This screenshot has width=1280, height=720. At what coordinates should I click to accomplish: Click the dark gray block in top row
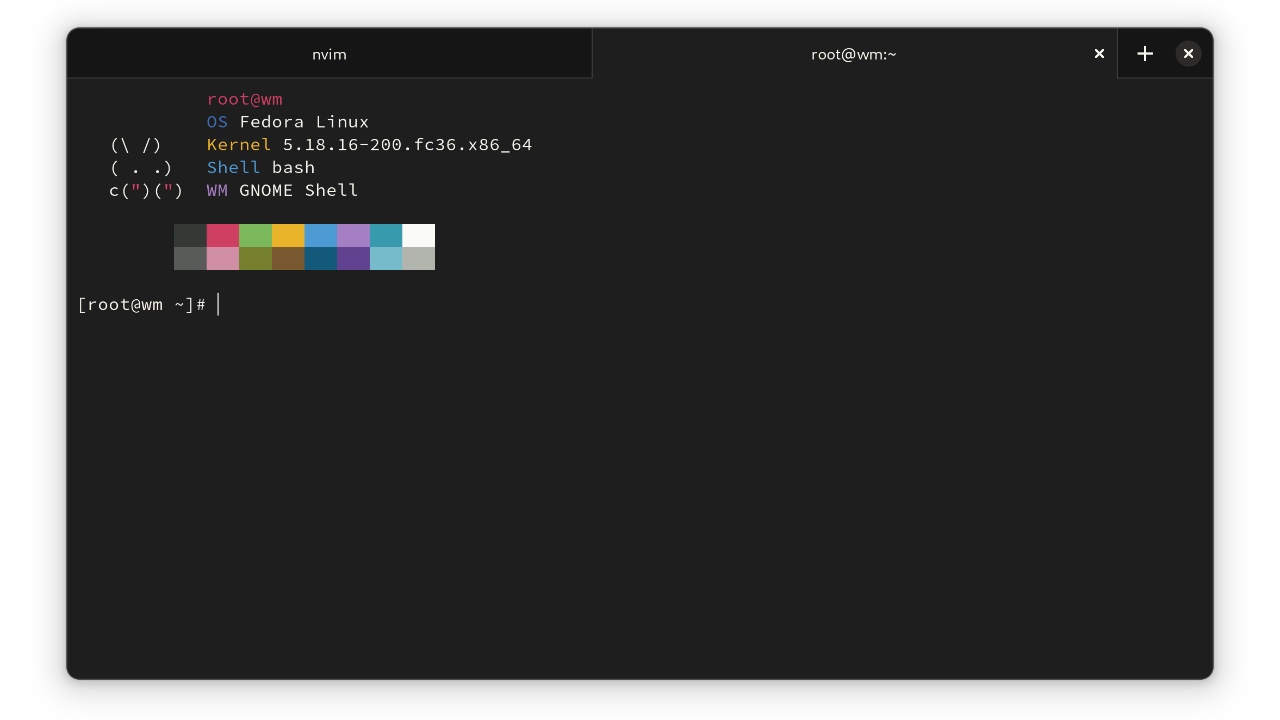point(190,235)
